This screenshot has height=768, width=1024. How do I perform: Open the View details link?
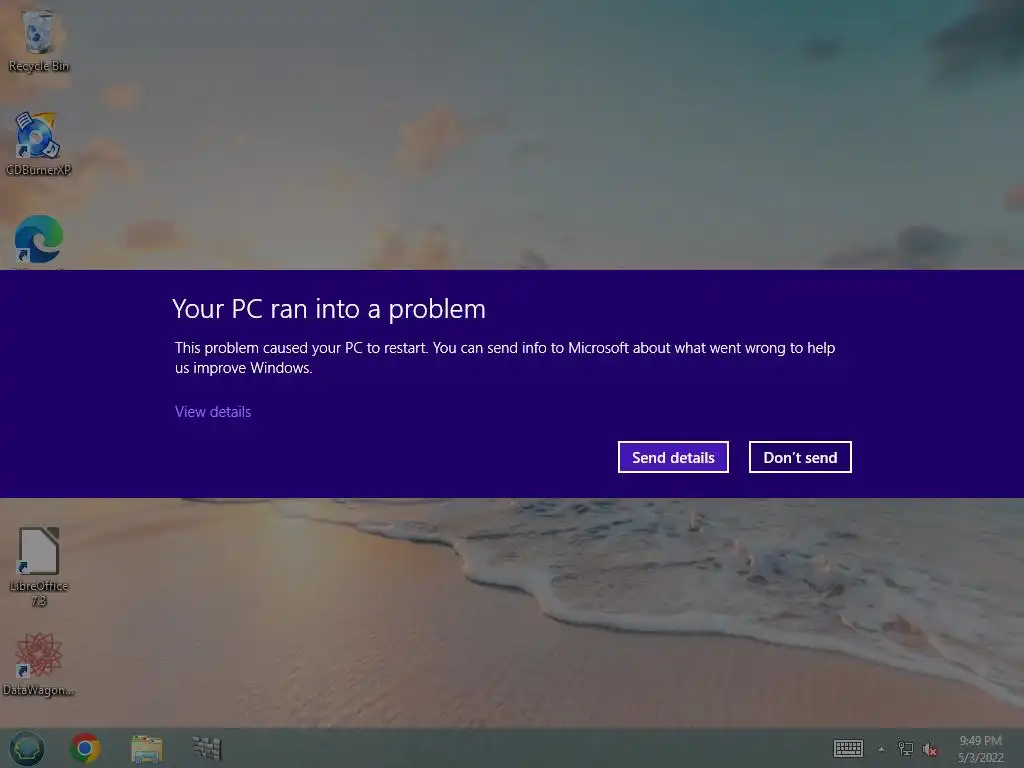click(213, 411)
